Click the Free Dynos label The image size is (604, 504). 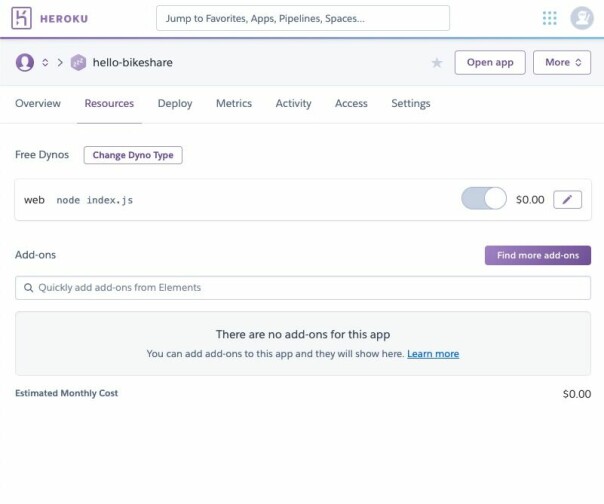pos(42,155)
